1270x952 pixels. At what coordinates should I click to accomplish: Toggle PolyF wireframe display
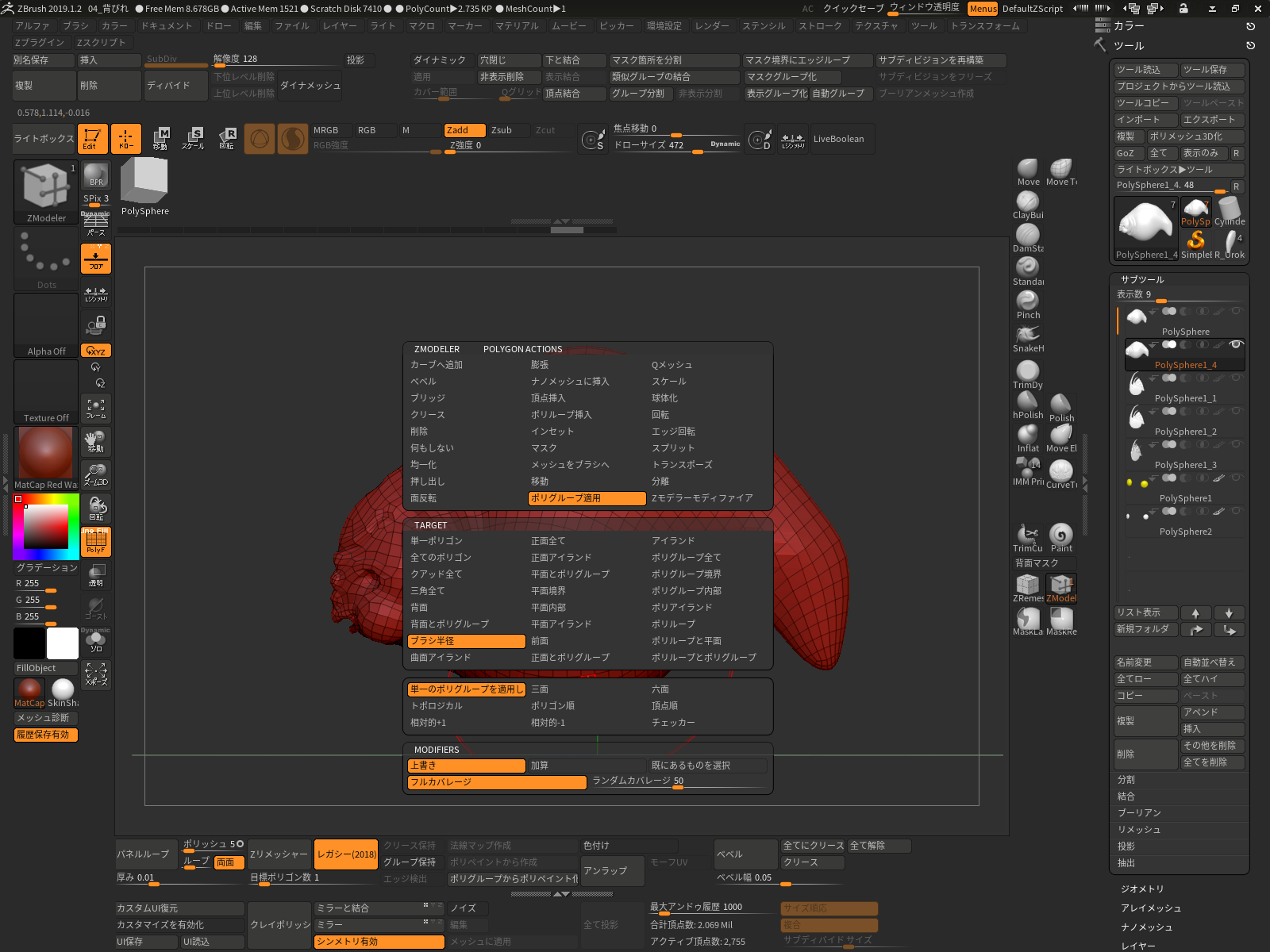click(x=96, y=542)
